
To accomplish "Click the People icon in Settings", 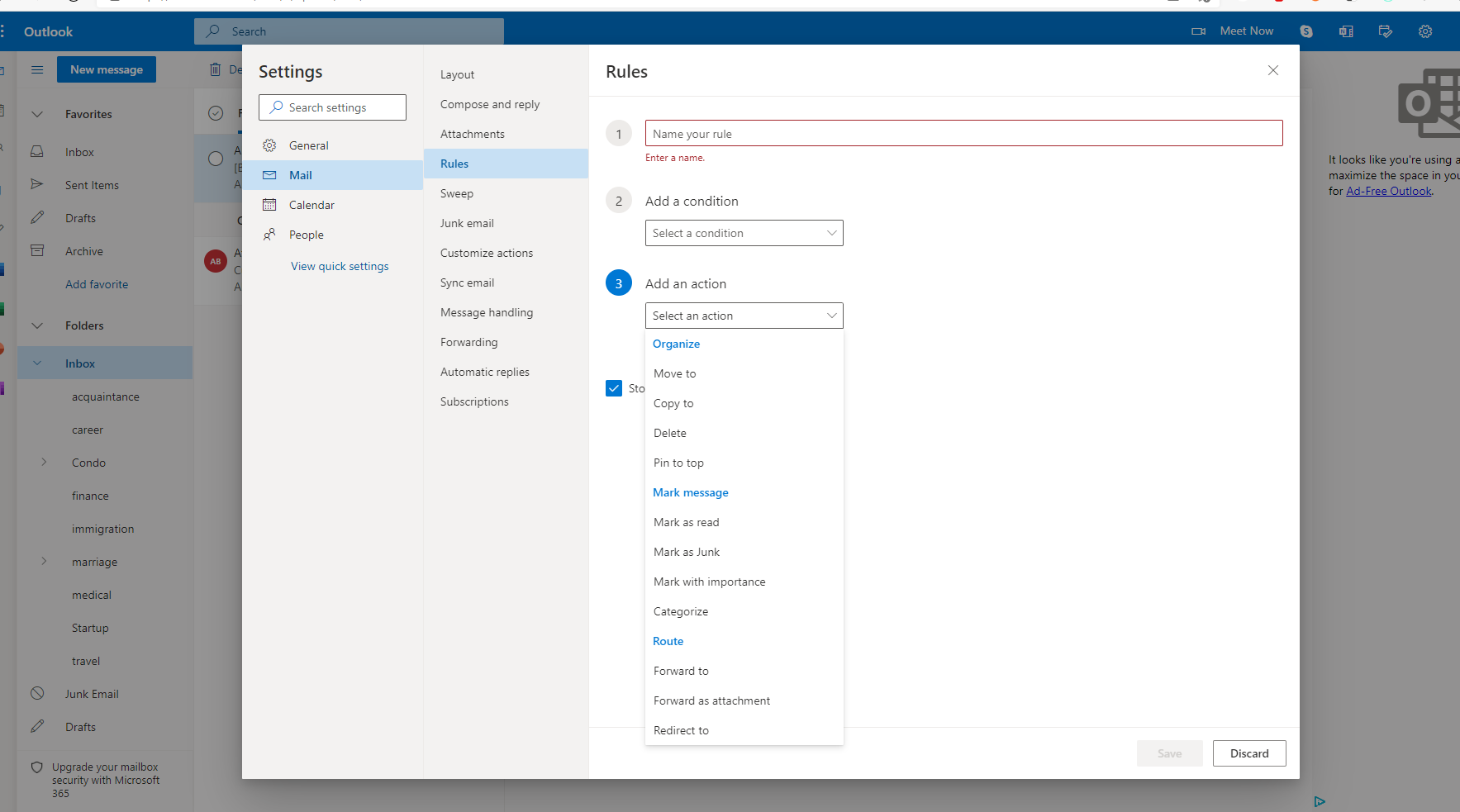I will (269, 235).
